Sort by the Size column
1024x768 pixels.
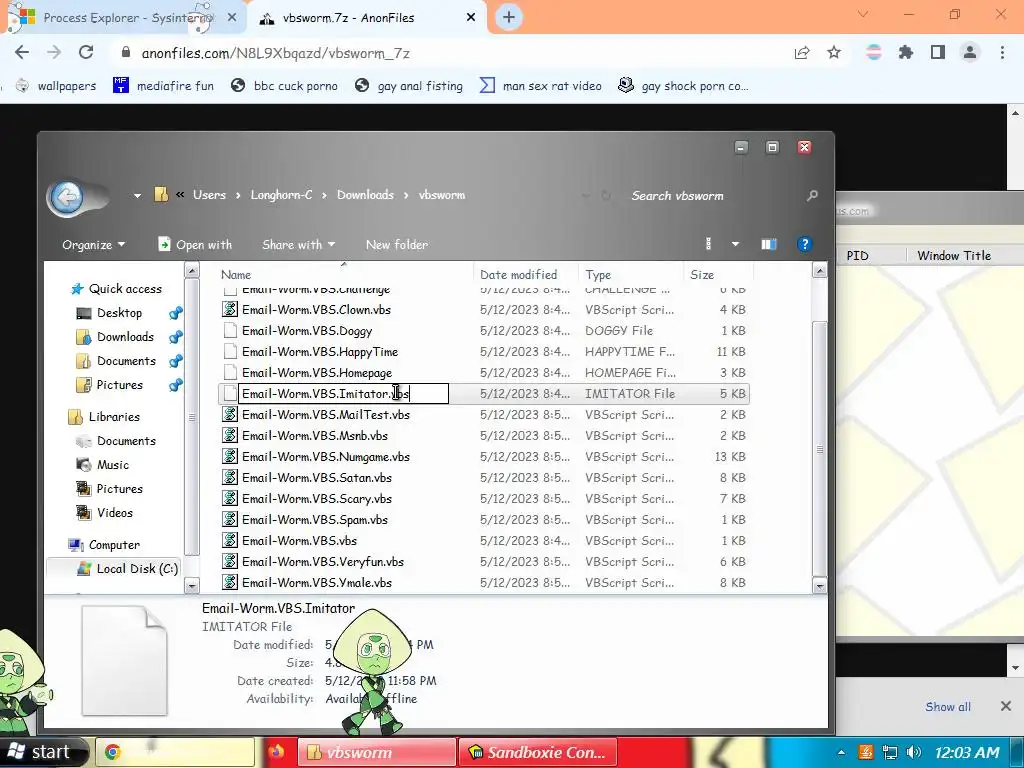tap(718, 274)
